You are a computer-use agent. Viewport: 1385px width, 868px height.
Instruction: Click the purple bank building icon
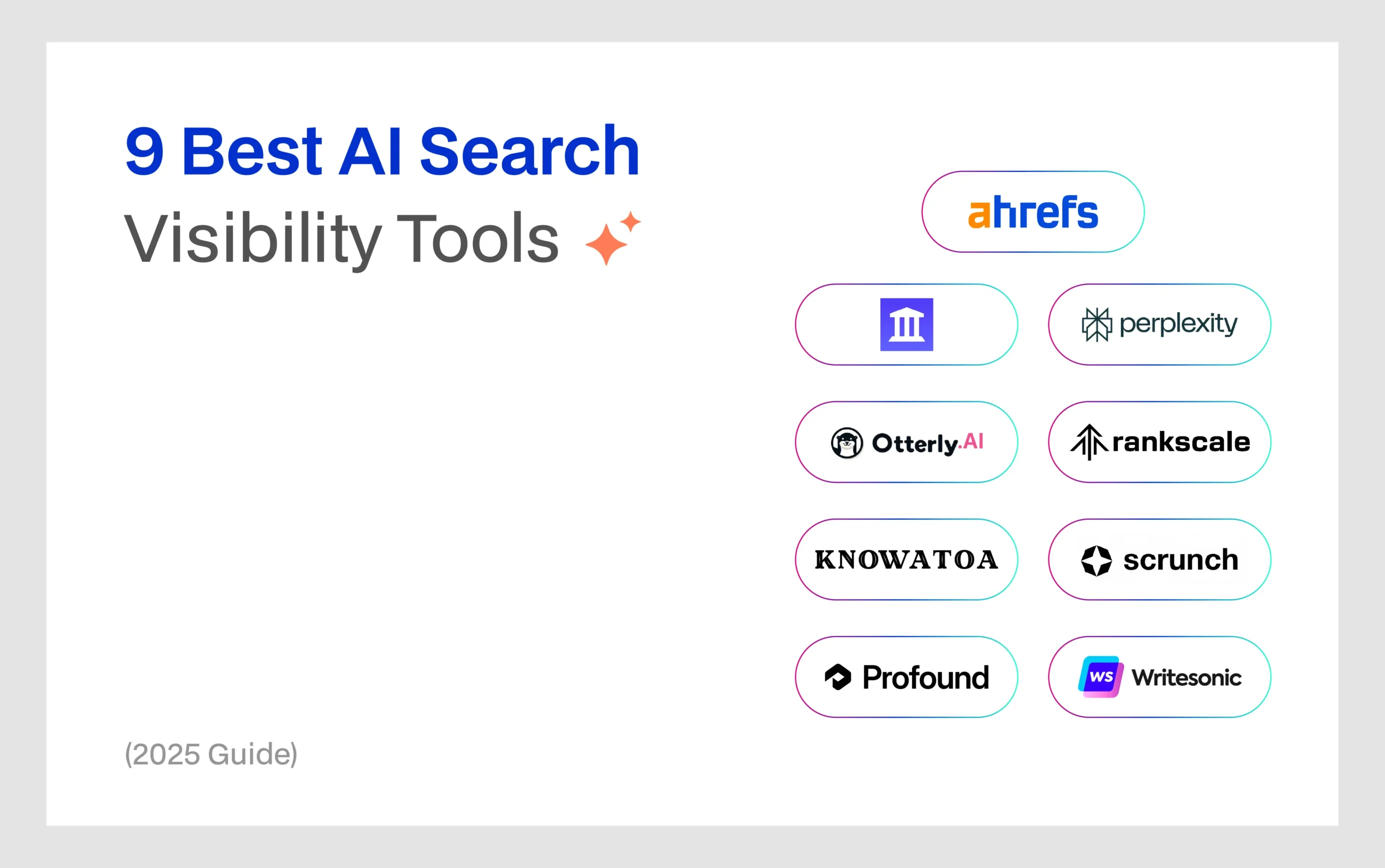point(906,324)
